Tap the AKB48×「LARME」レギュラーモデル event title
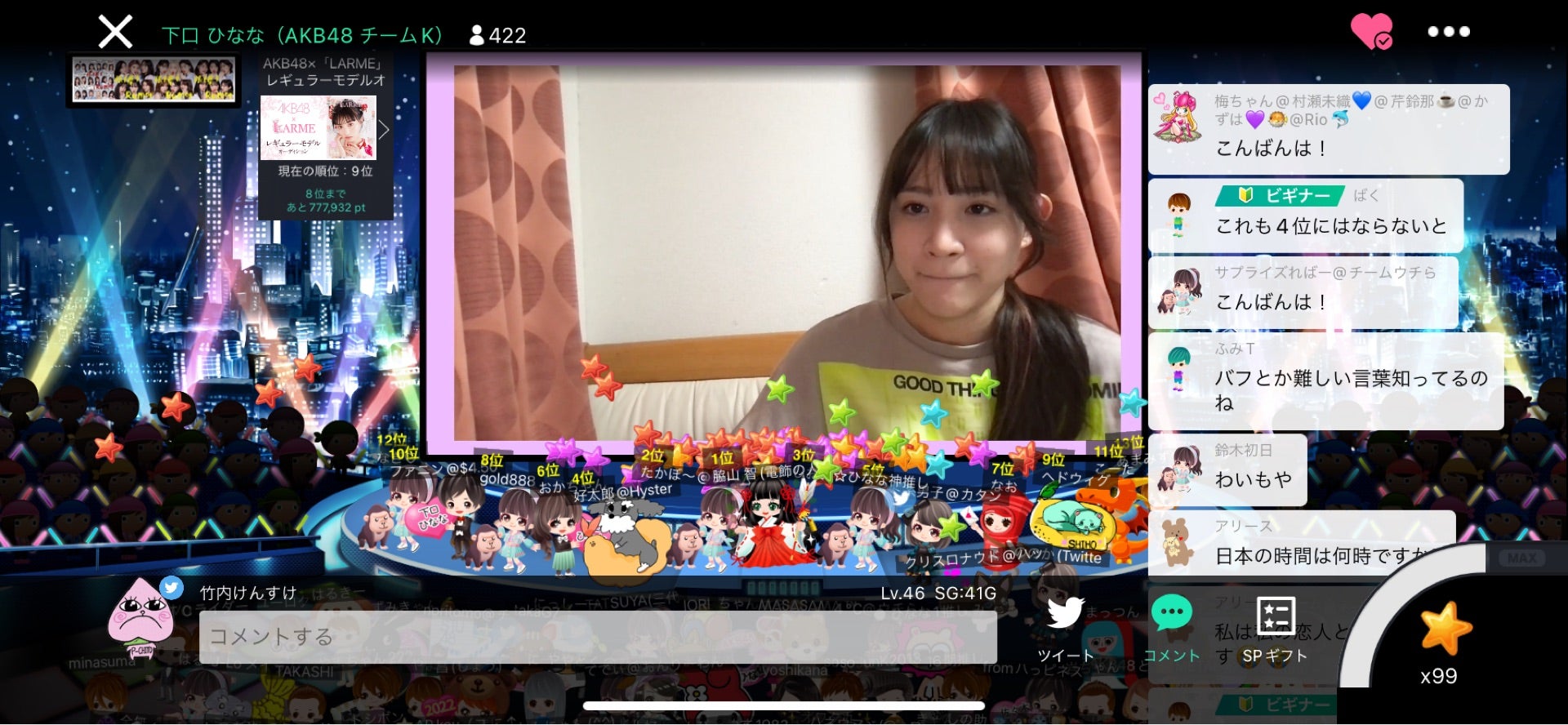Screen dimensions: 1568x725 point(325,72)
